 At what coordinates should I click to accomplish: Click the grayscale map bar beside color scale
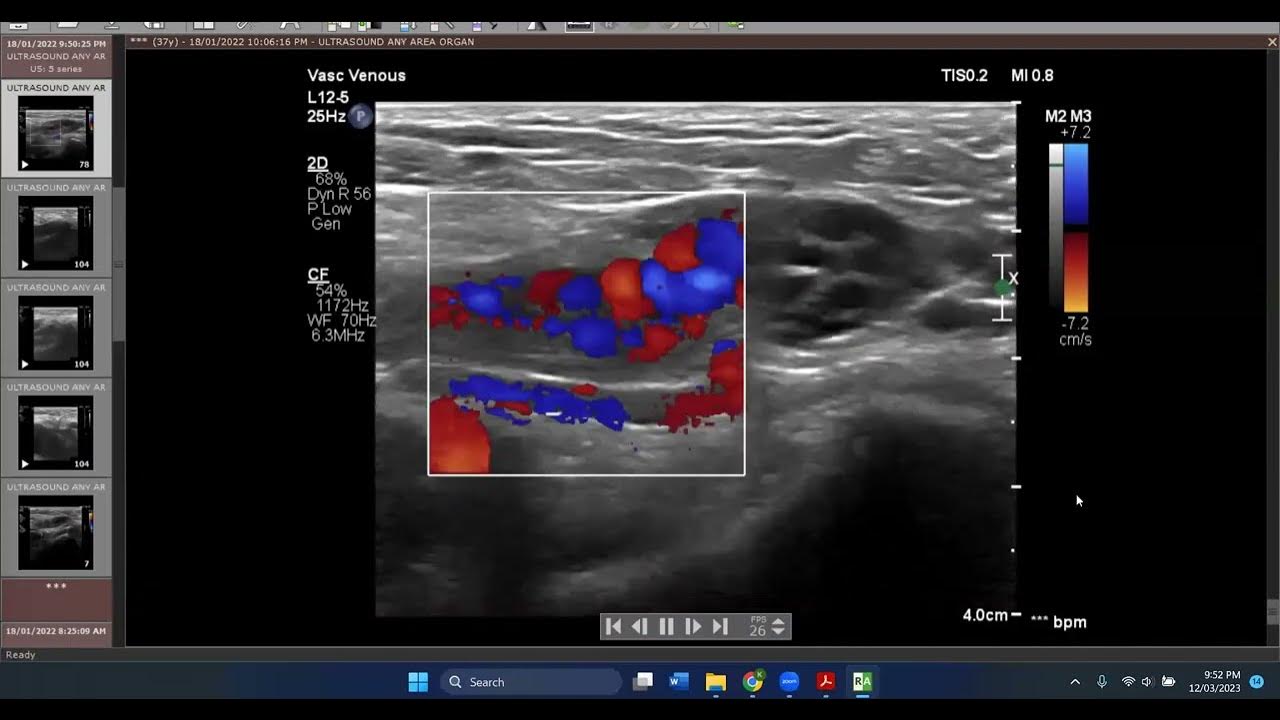pyautogui.click(x=1055, y=228)
